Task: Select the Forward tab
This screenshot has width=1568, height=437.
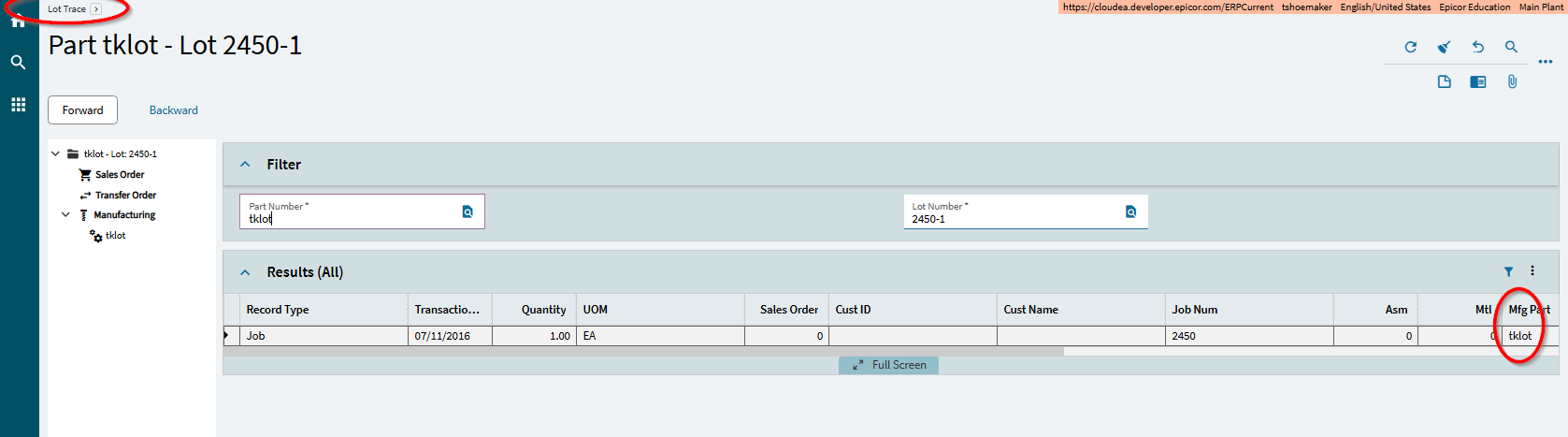Action: (x=82, y=110)
